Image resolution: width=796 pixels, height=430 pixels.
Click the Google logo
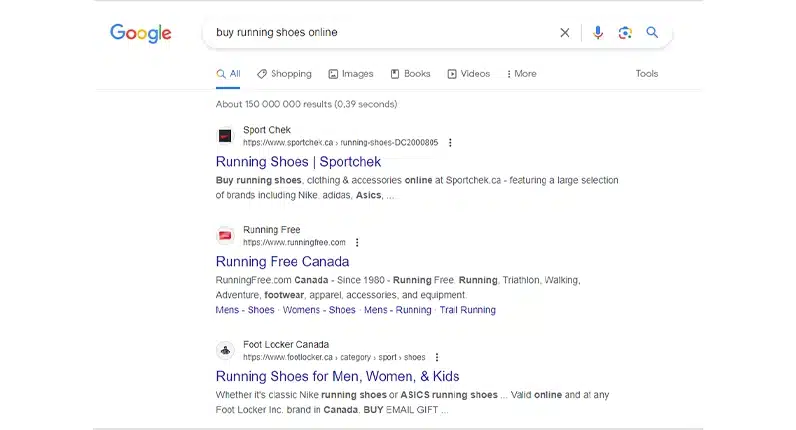[141, 34]
